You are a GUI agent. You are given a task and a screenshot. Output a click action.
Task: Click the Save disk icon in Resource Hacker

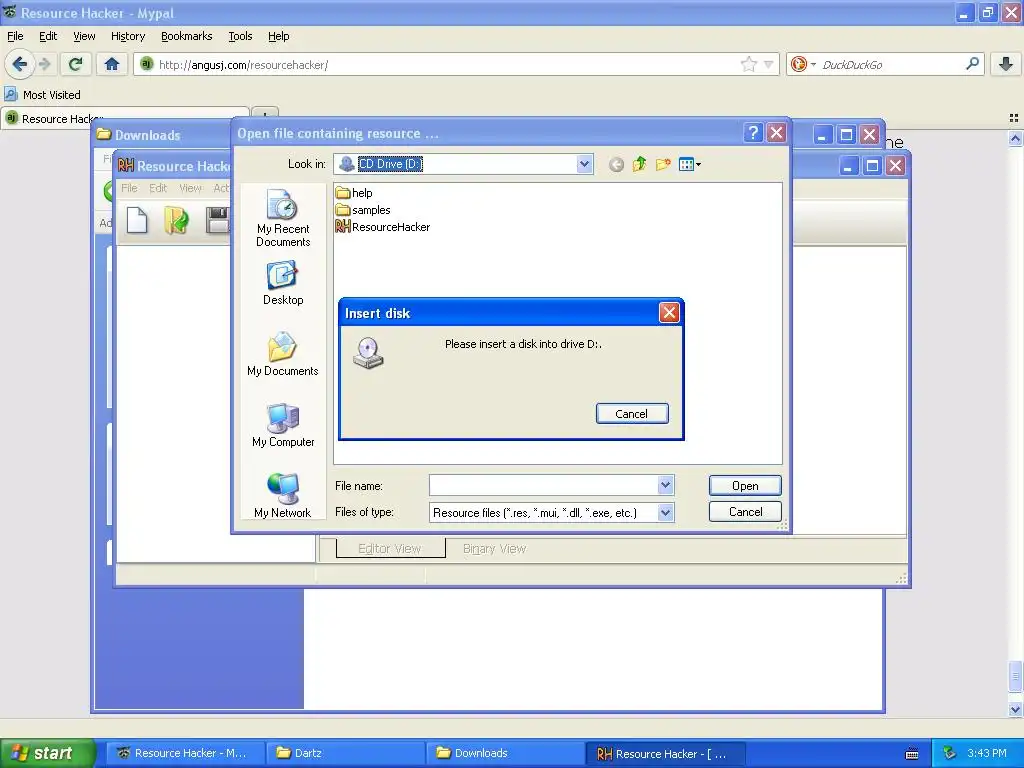pyautogui.click(x=217, y=220)
